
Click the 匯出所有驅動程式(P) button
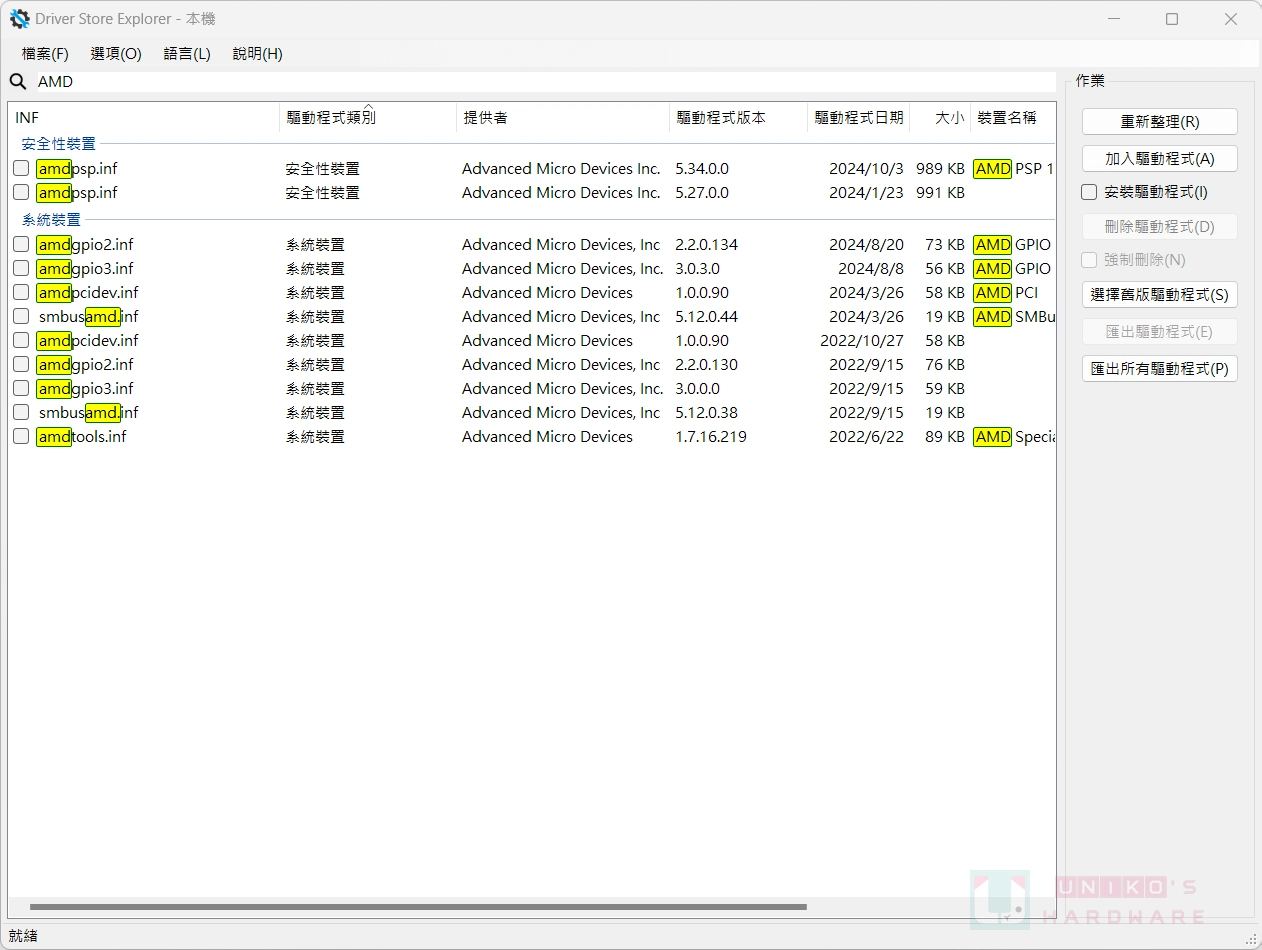click(1160, 369)
